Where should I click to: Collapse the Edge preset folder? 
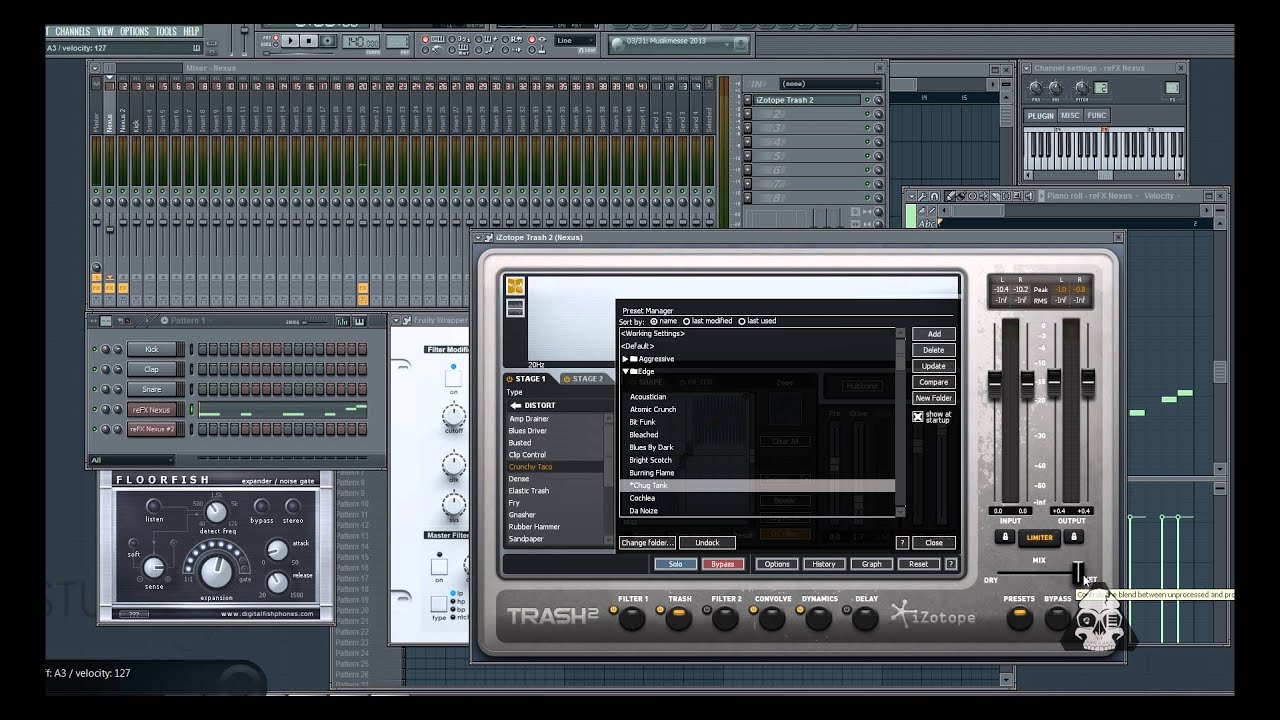tap(626, 371)
